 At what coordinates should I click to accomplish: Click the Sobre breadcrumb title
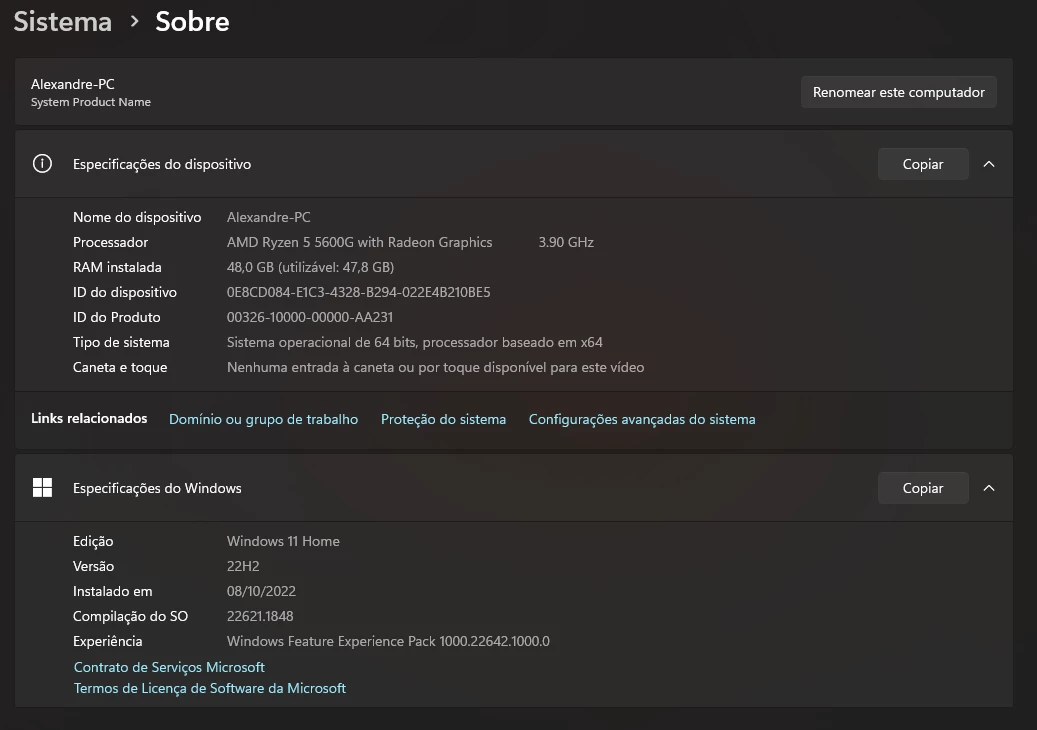[192, 22]
